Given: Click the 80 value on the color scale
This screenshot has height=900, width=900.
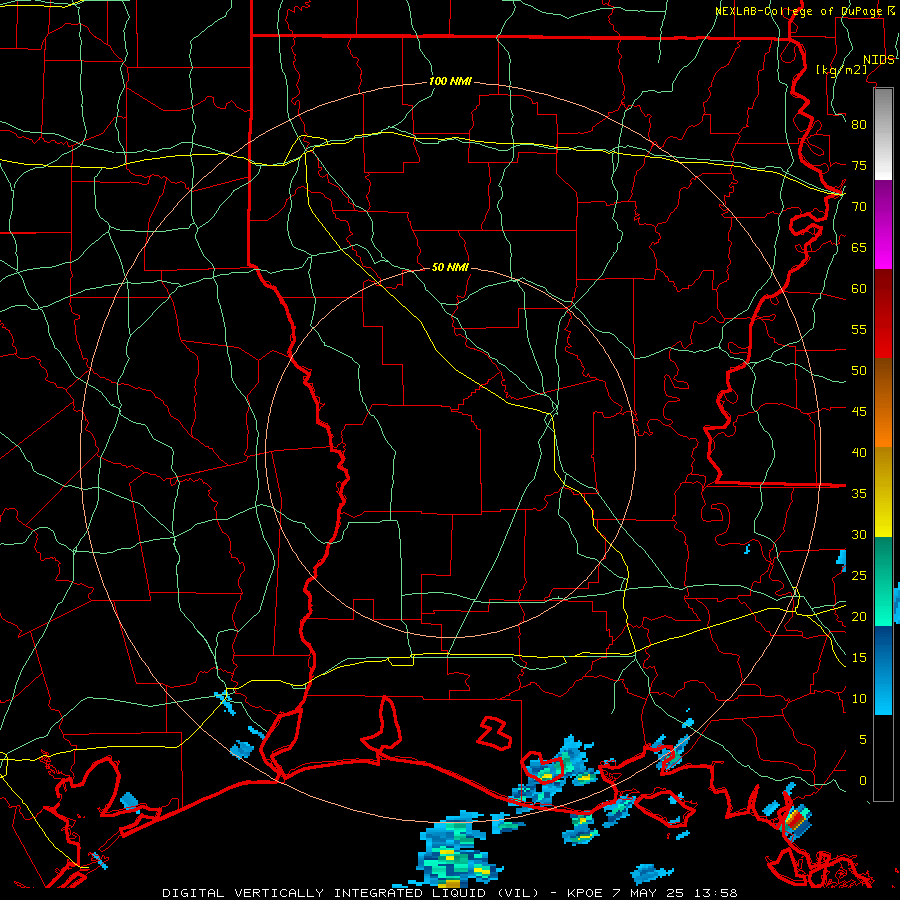Looking at the screenshot, I should (x=859, y=125).
